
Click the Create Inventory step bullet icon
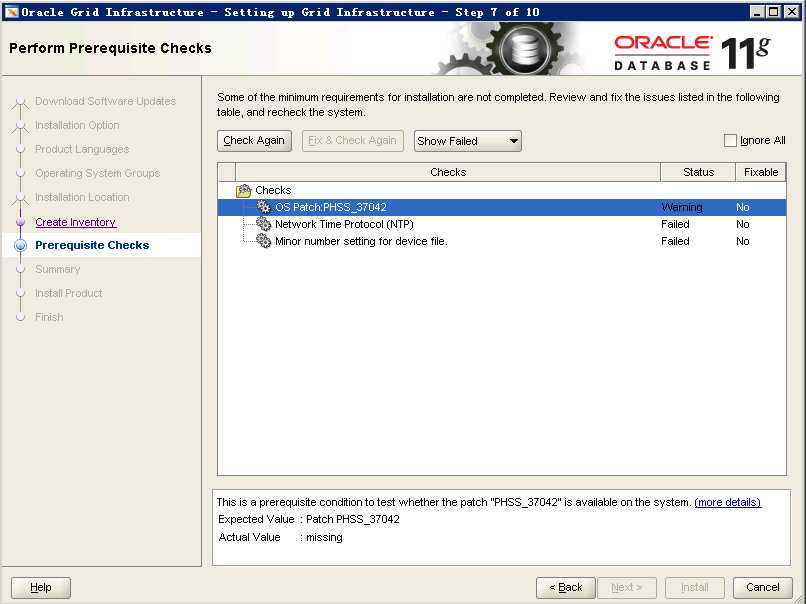[x=21, y=222]
